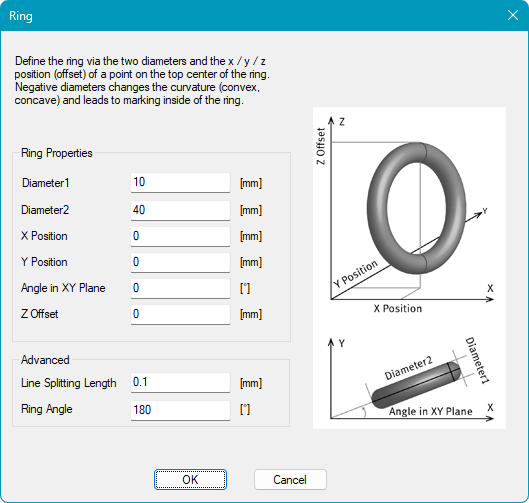Image resolution: width=529 pixels, height=503 pixels.
Task: Click the [mm] unit next to Diameter1
Action: click(x=251, y=183)
